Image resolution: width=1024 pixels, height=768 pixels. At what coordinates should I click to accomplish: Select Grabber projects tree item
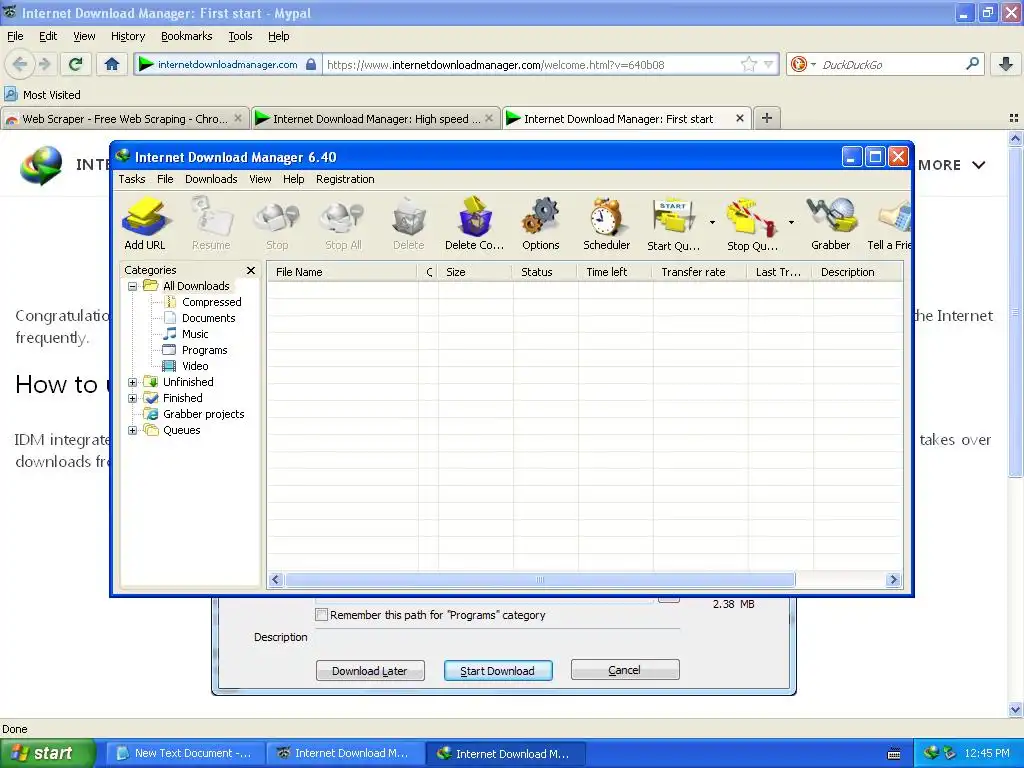point(204,414)
